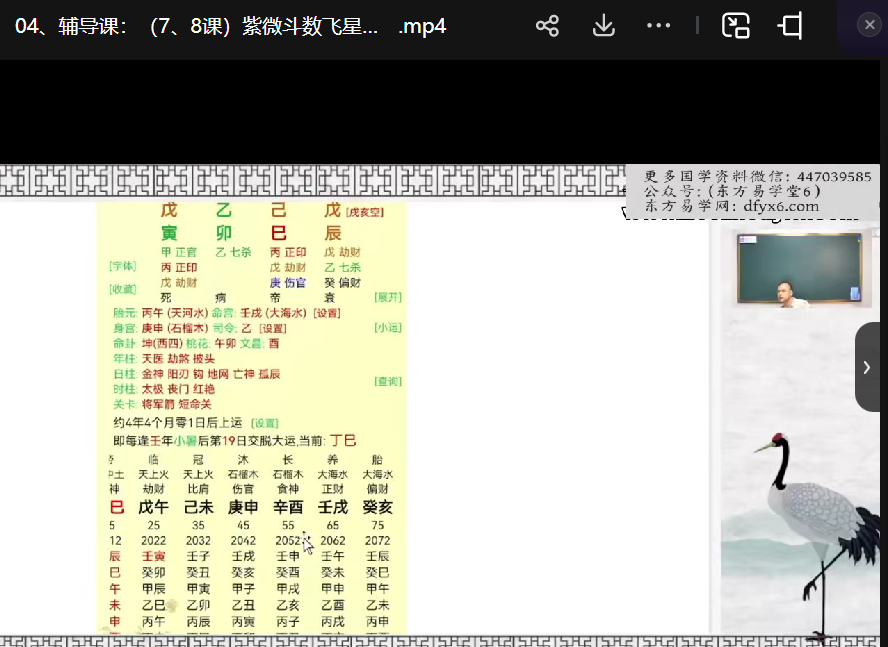The width and height of the screenshot is (888, 647).
Task: Click [设置] next to 司令 乙
Action: [273, 328]
